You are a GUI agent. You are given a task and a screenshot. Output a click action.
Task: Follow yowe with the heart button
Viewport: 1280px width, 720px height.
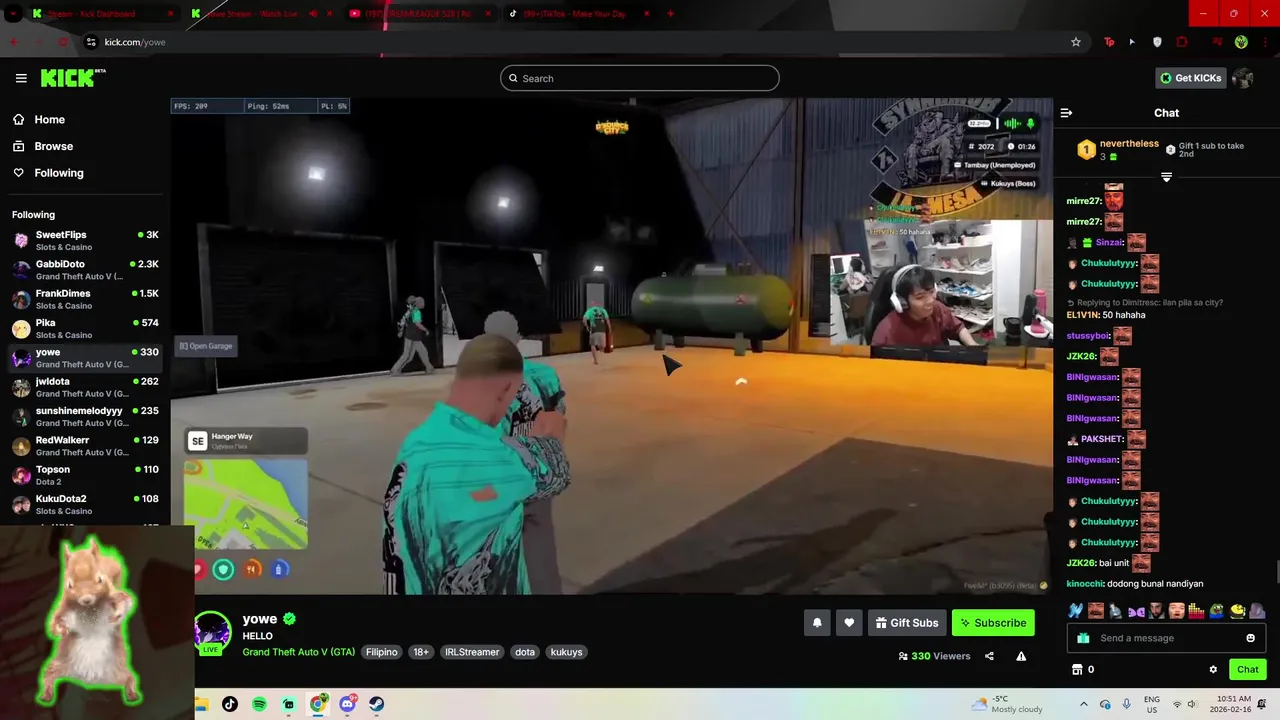click(849, 623)
